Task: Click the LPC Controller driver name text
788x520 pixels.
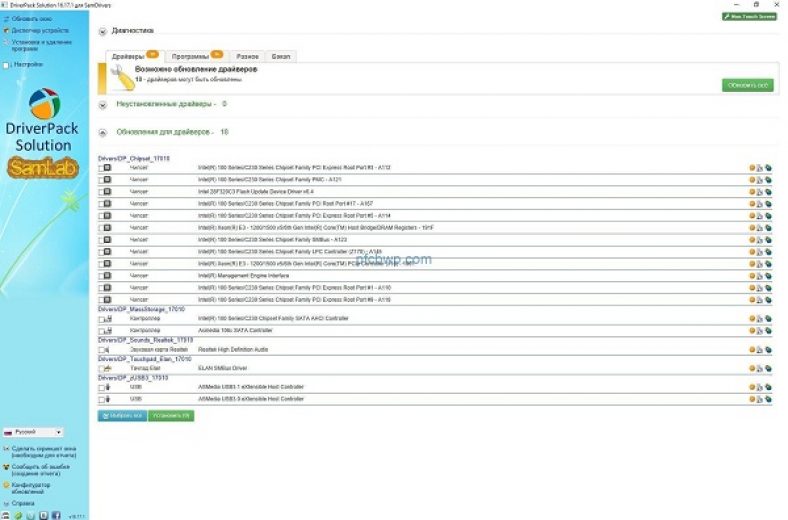Action: pos(289,252)
